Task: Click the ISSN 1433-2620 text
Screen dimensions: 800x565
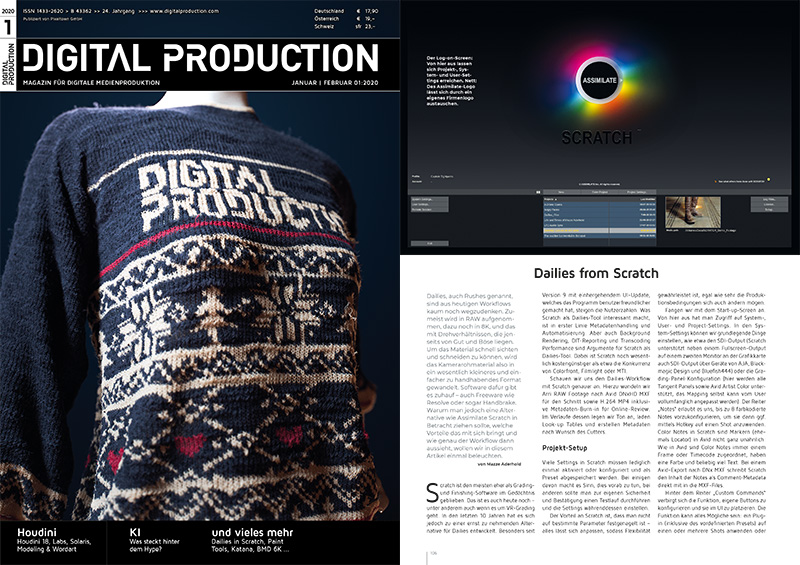Action: (x=44, y=11)
